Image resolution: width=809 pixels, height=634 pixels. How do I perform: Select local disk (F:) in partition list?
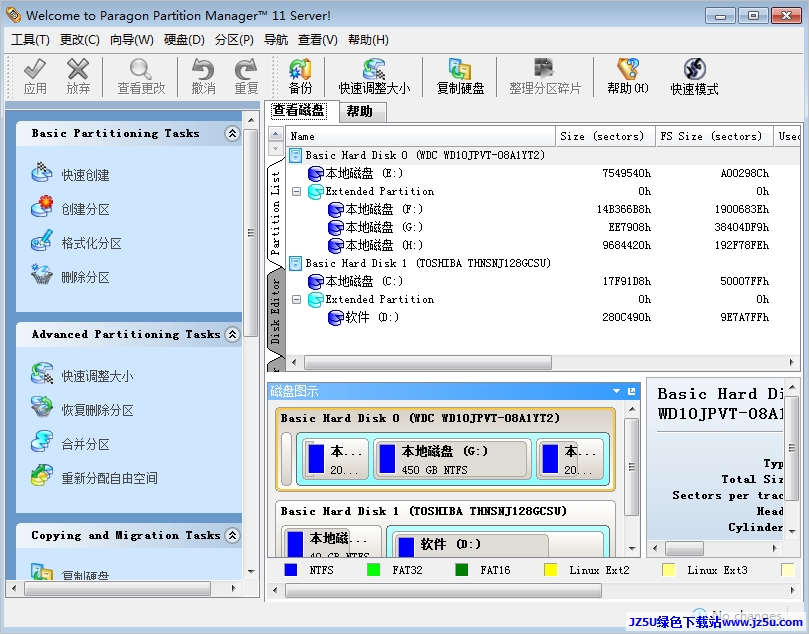pyautogui.click(x=383, y=209)
